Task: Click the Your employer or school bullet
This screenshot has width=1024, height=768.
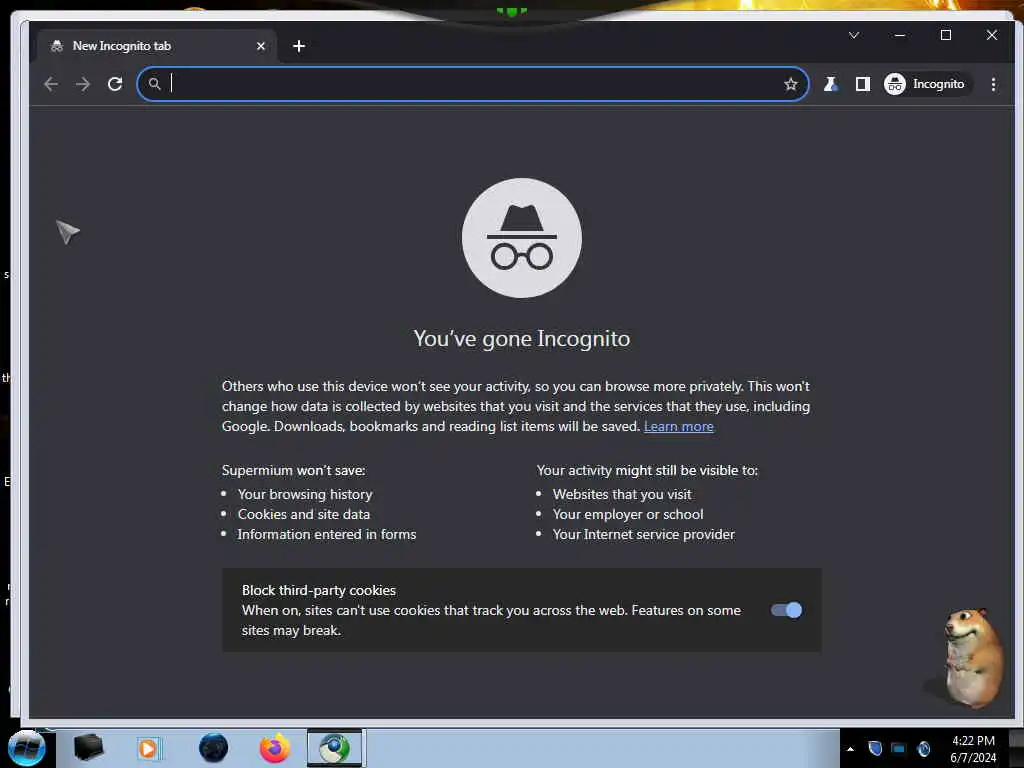Action: pyautogui.click(x=628, y=514)
